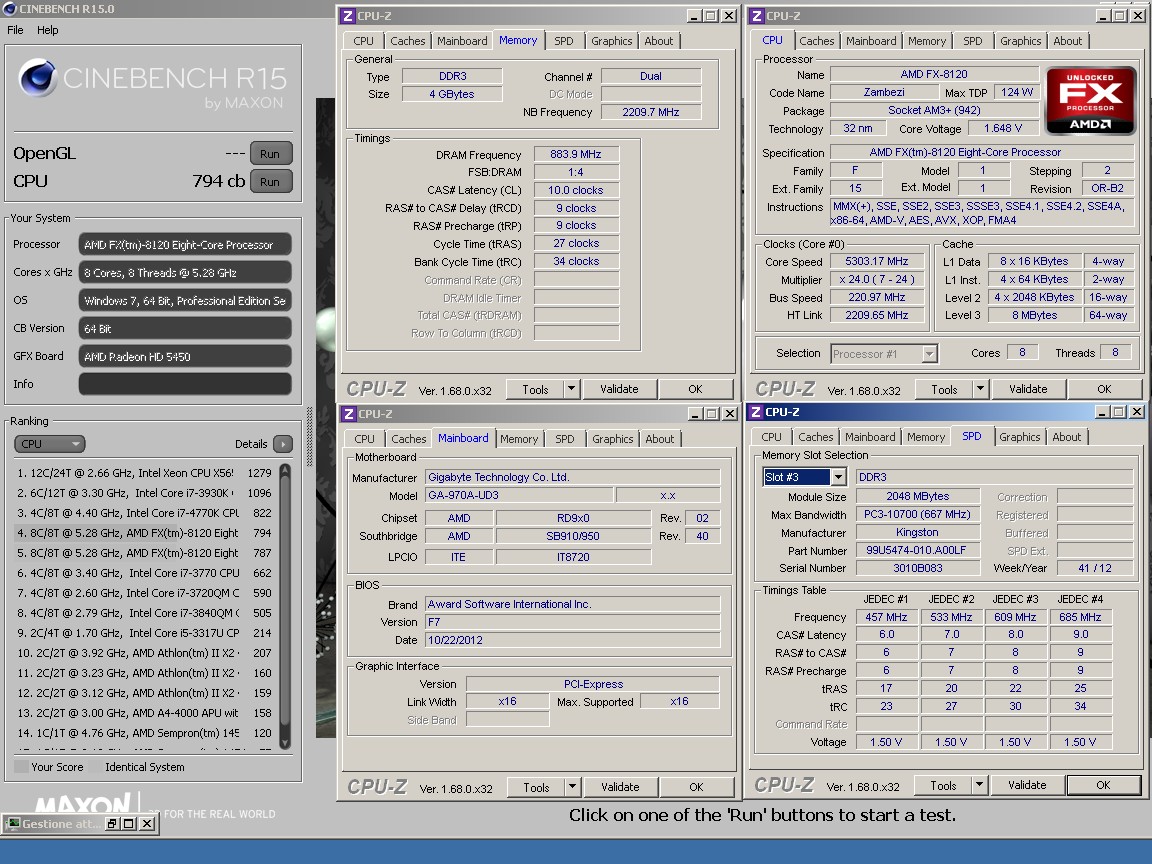Click the DRAM Frequency 883.9 MHz value
Viewport: 1152px width, 864px height.
click(576, 154)
